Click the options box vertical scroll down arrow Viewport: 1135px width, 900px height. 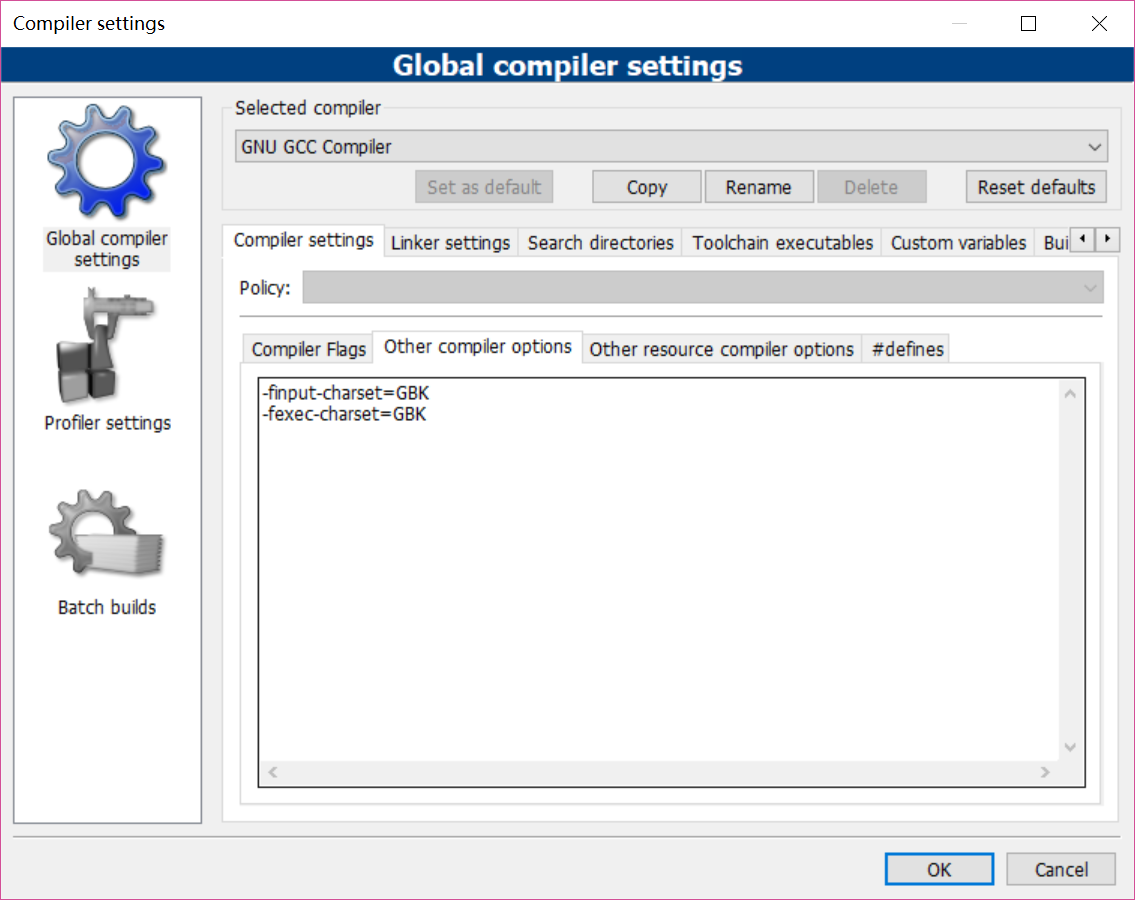(1070, 747)
